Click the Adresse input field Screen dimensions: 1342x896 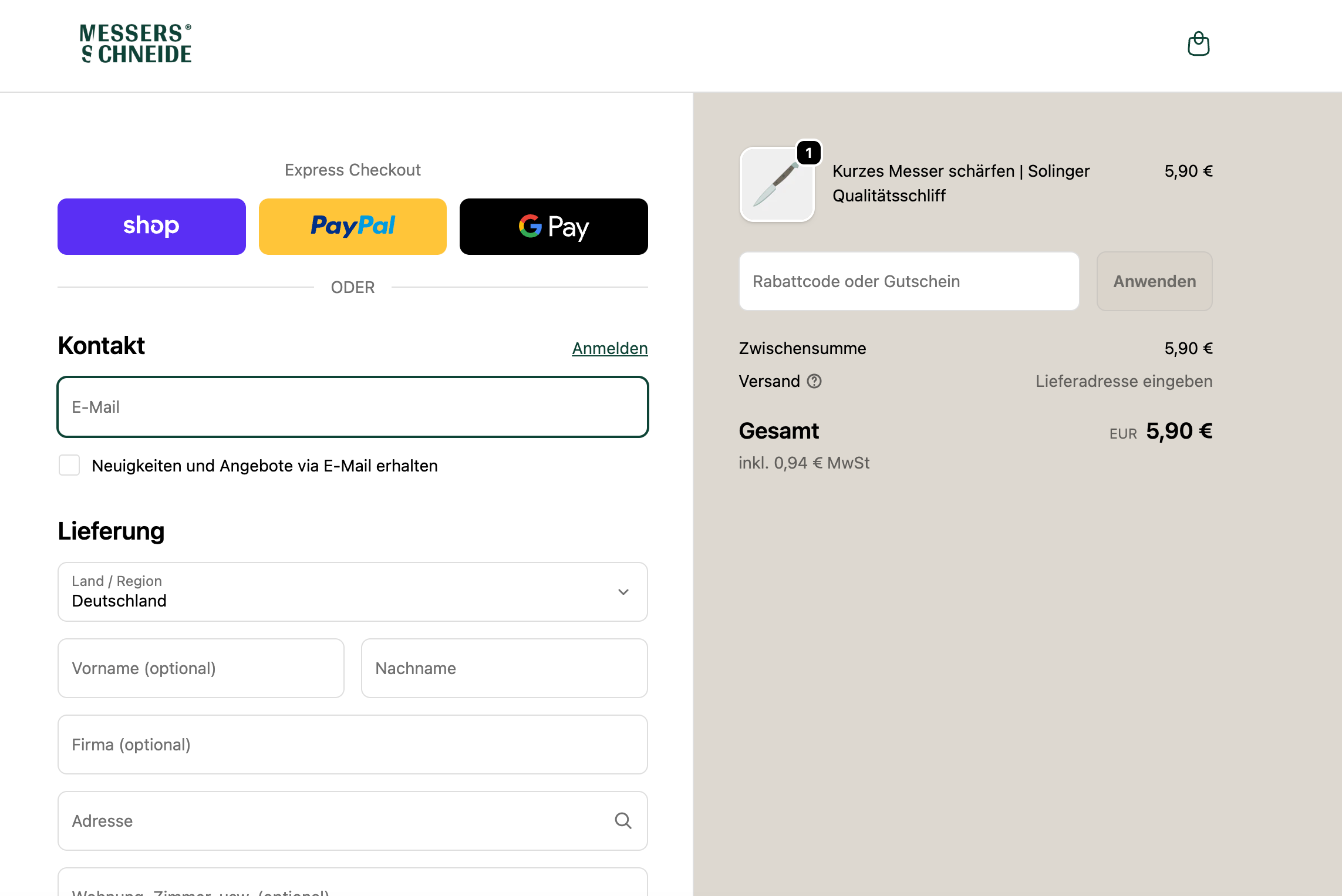click(335, 821)
